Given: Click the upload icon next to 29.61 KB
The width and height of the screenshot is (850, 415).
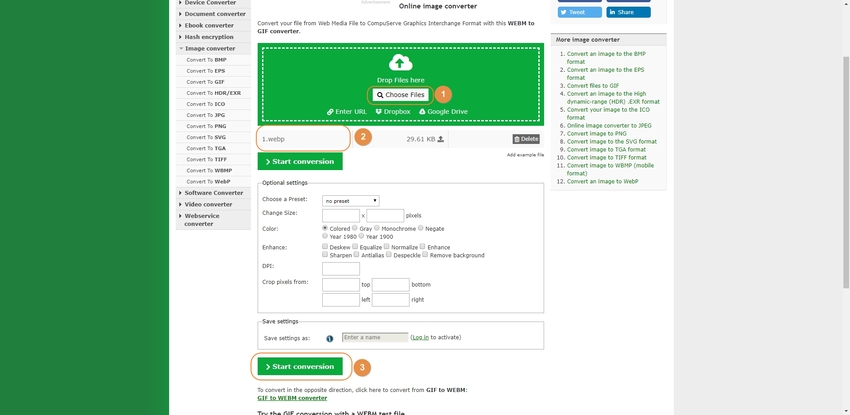Looking at the screenshot, I should 441,139.
